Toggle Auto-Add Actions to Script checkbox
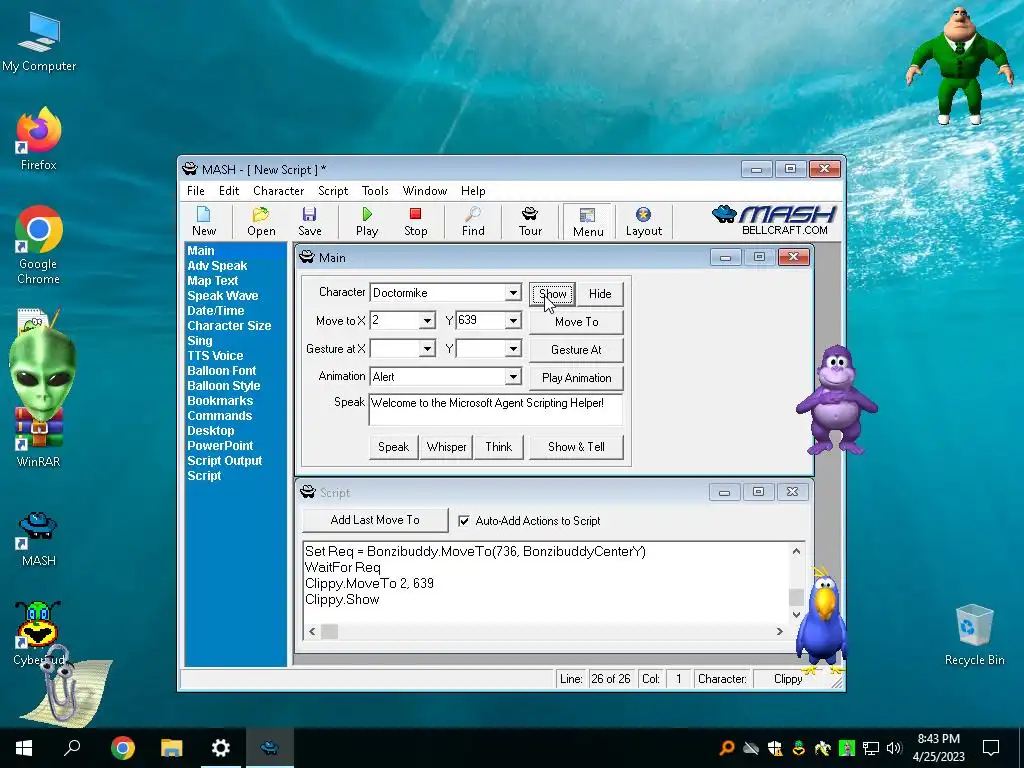The width and height of the screenshot is (1024, 768). 464,520
